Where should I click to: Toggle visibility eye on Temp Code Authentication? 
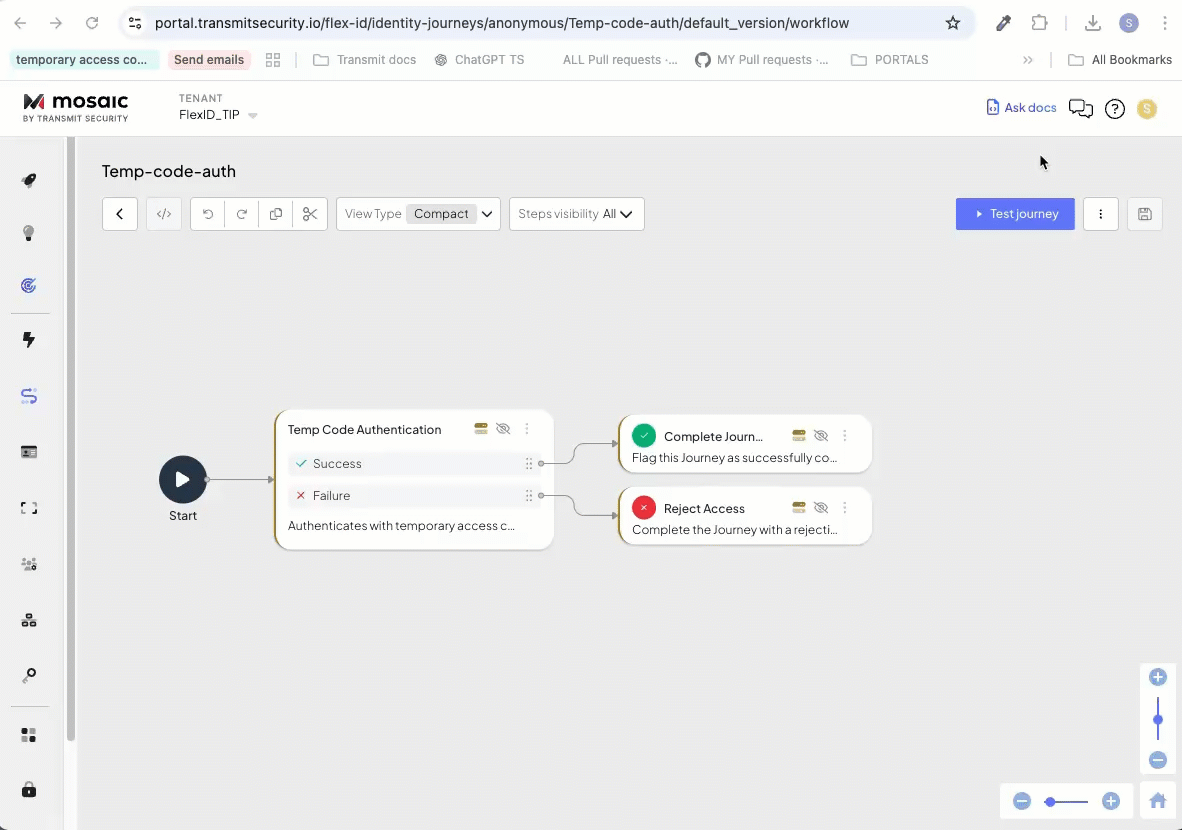(503, 429)
